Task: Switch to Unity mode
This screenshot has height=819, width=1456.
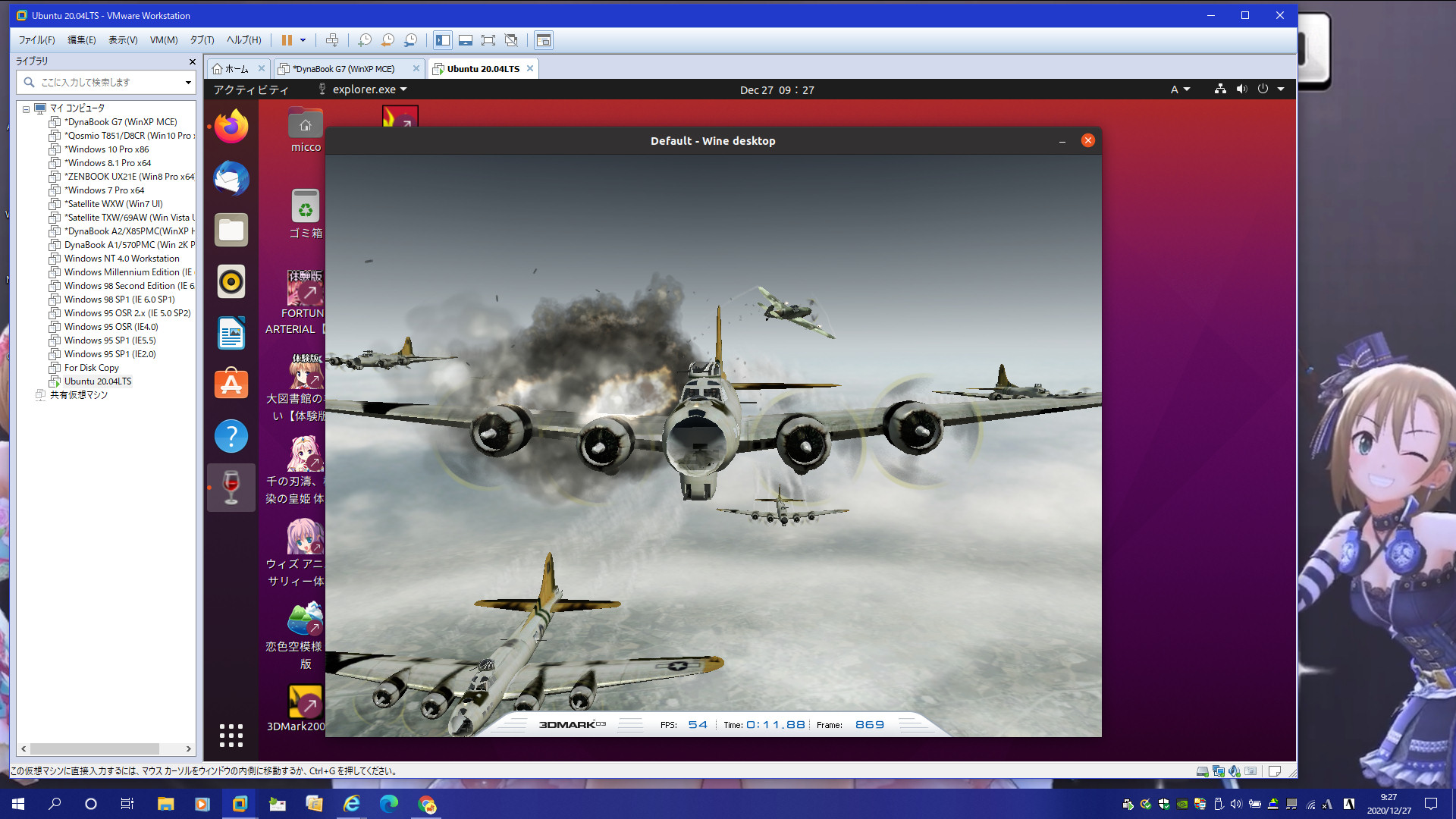Action: (511, 40)
